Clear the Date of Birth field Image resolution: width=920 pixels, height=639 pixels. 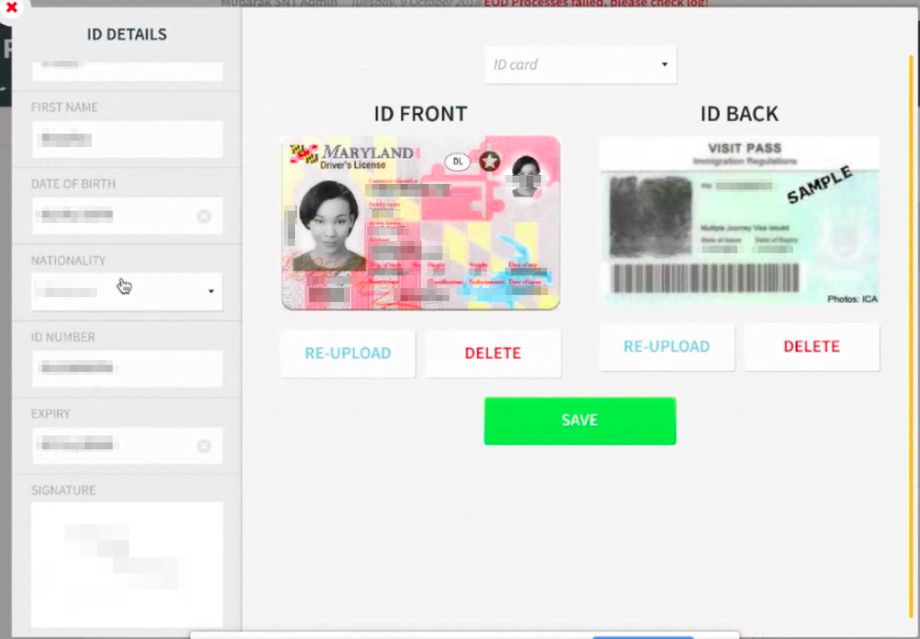click(x=204, y=217)
